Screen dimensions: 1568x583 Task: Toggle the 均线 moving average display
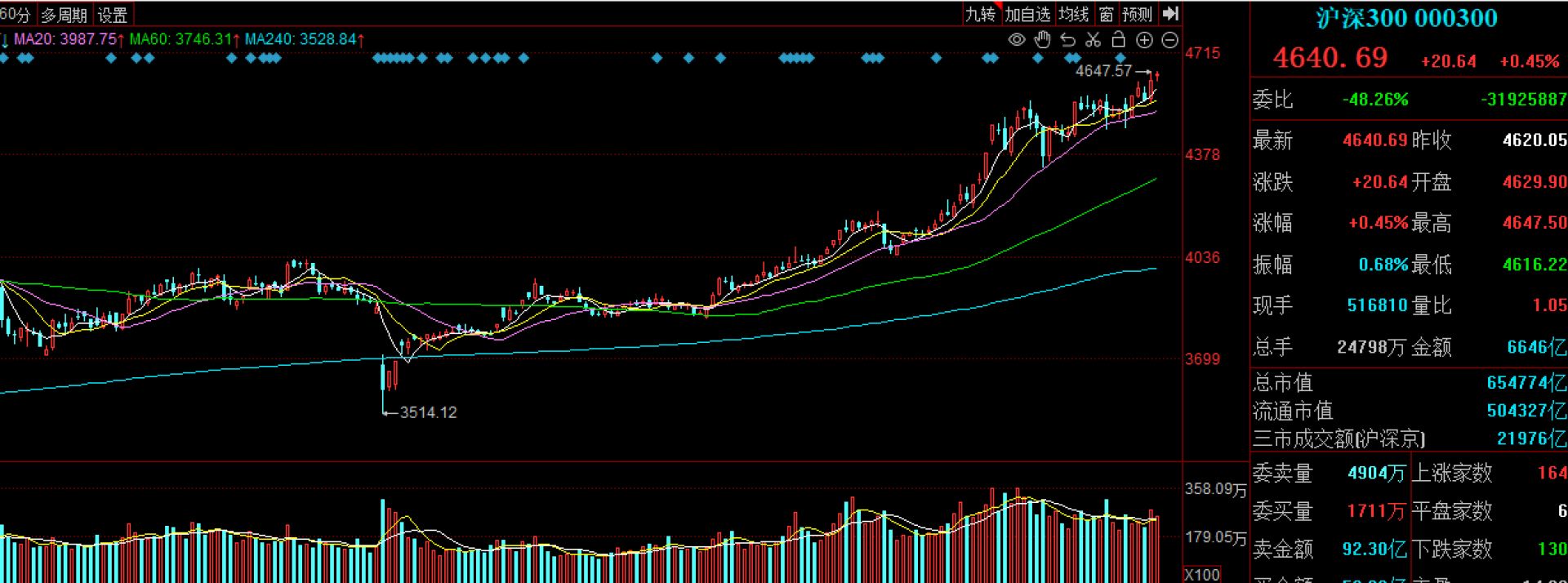[x=1074, y=14]
